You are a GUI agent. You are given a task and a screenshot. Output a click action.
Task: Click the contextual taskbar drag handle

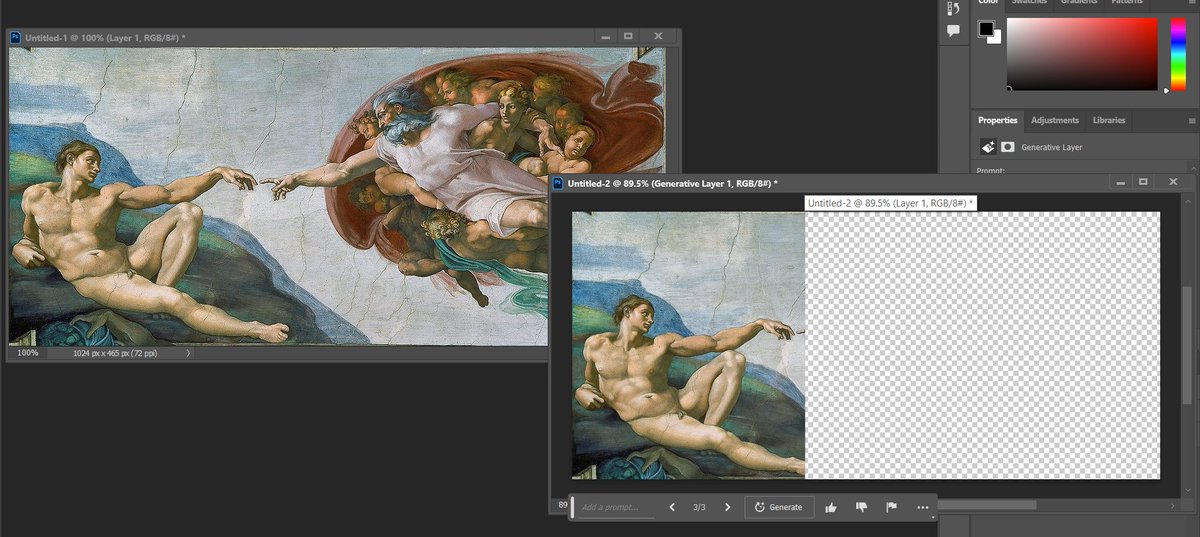pyautogui.click(x=573, y=507)
